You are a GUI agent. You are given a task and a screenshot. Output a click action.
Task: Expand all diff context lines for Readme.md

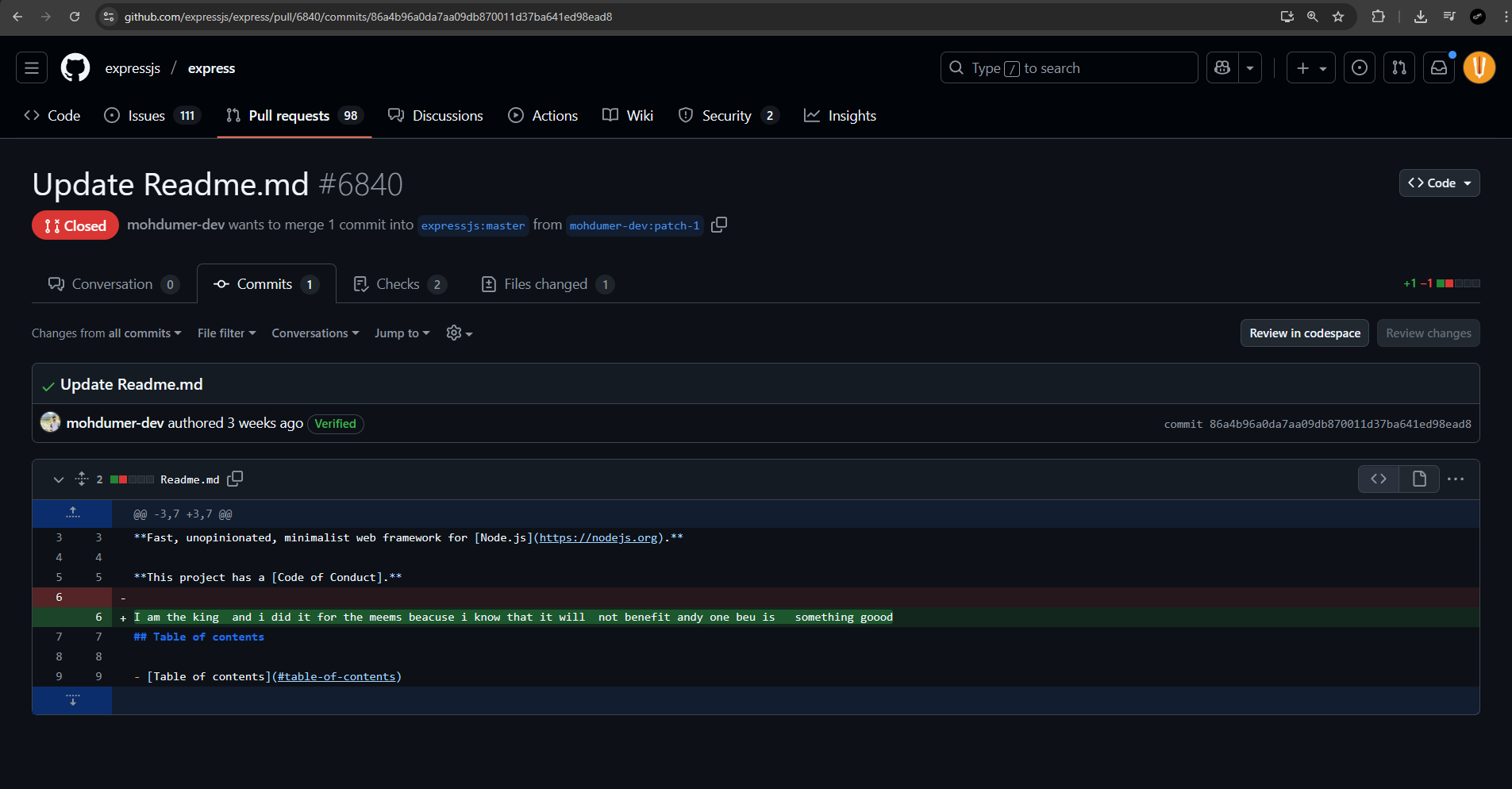tap(80, 479)
